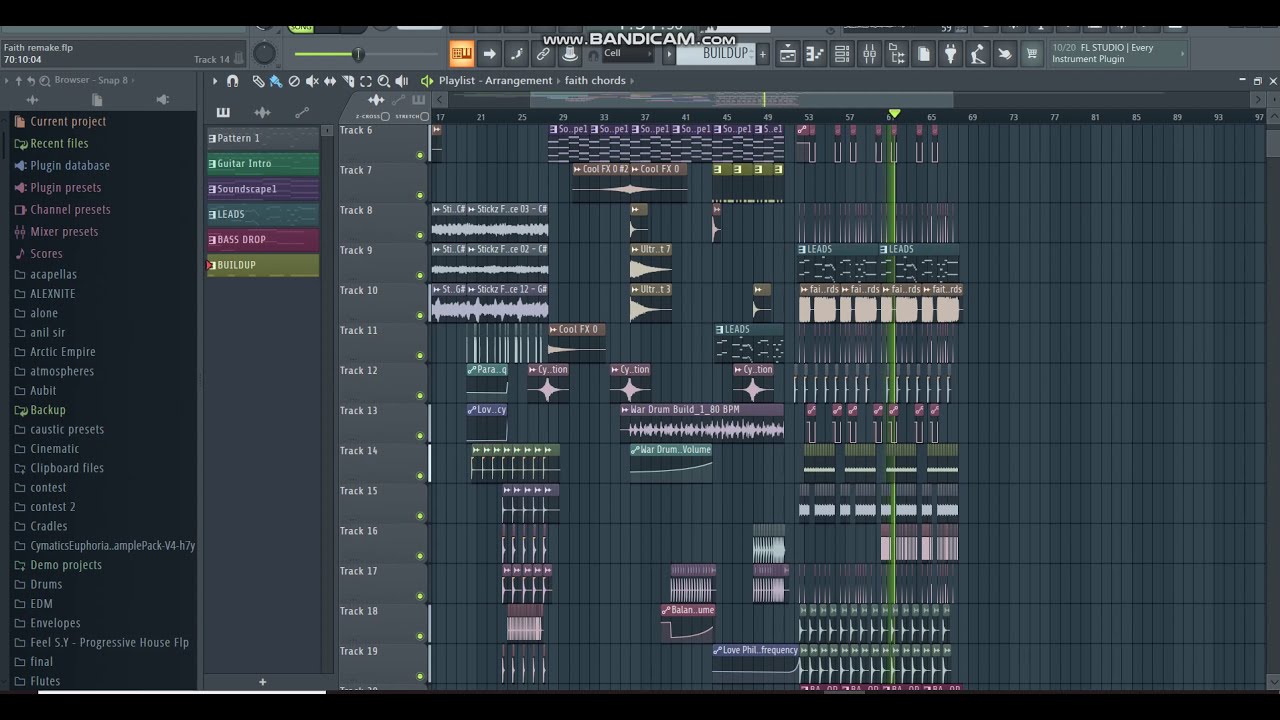
Task: Click the main pitch knob
Action: (264, 54)
